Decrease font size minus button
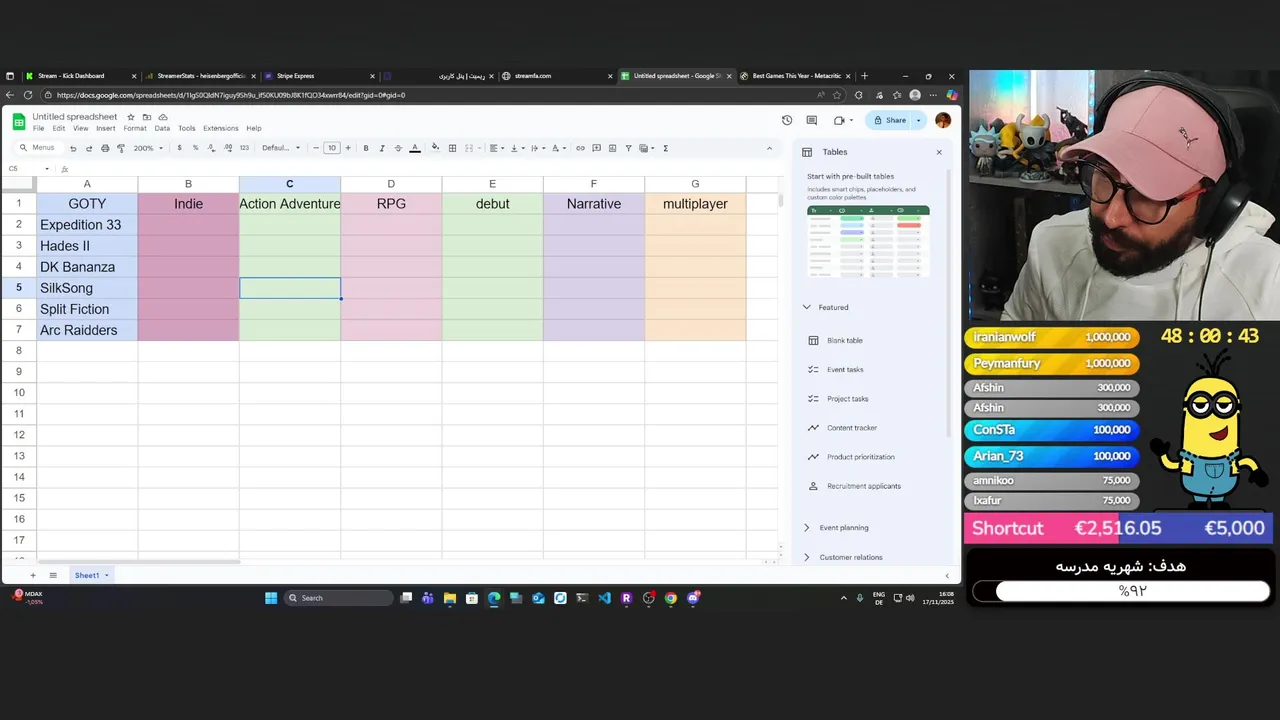Screen dimensions: 1280x720 pyautogui.click(x=316, y=148)
